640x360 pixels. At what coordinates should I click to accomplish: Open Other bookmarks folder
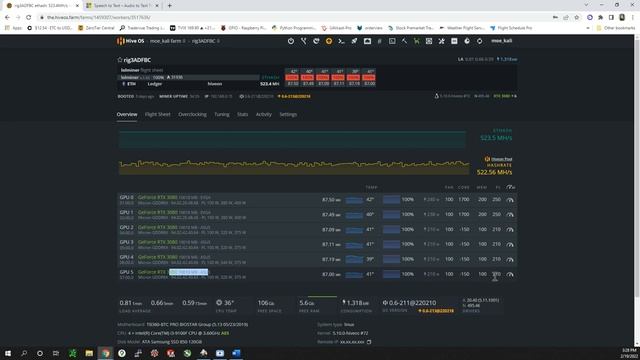point(616,28)
